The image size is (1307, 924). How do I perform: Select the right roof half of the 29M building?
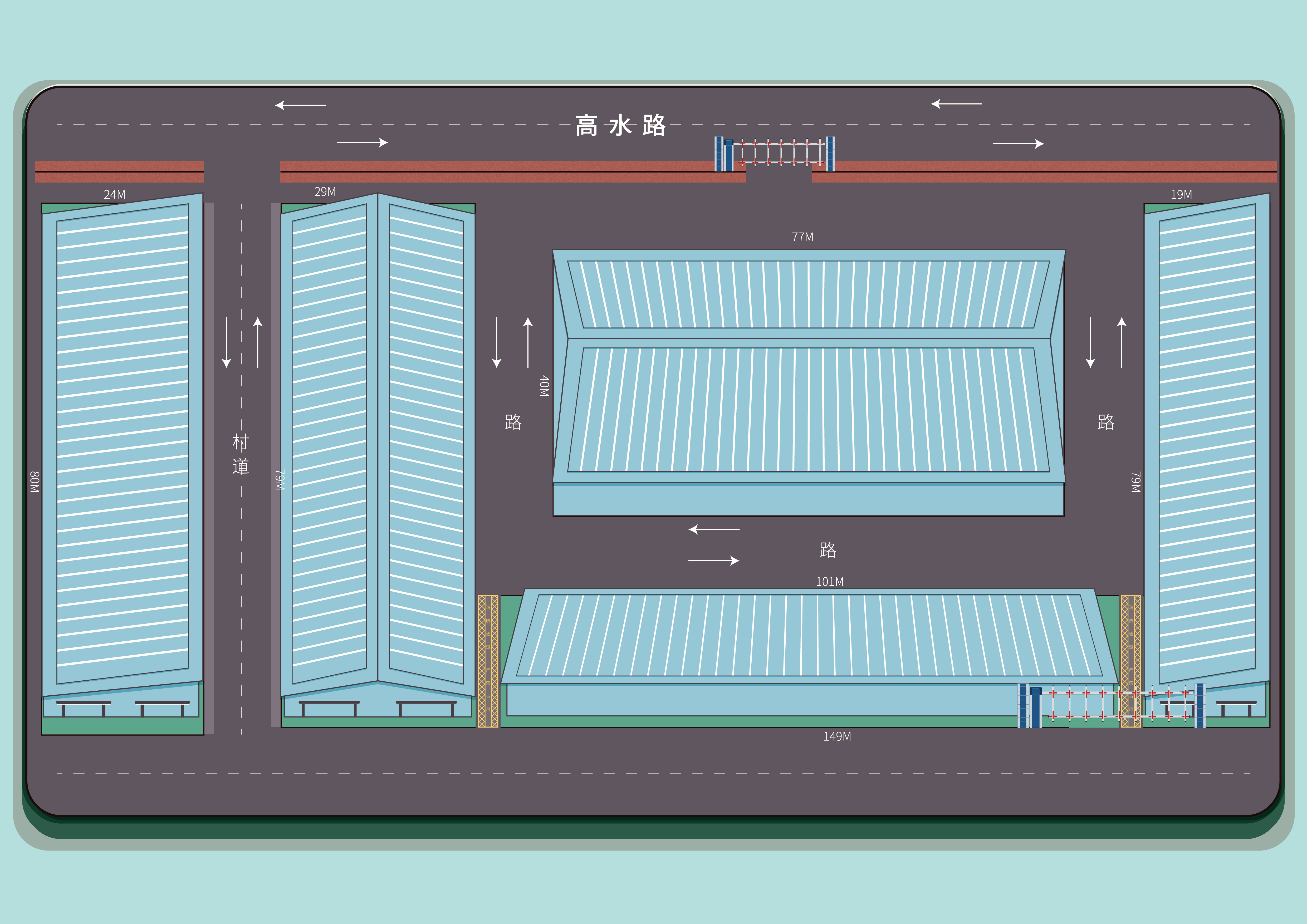point(426,444)
